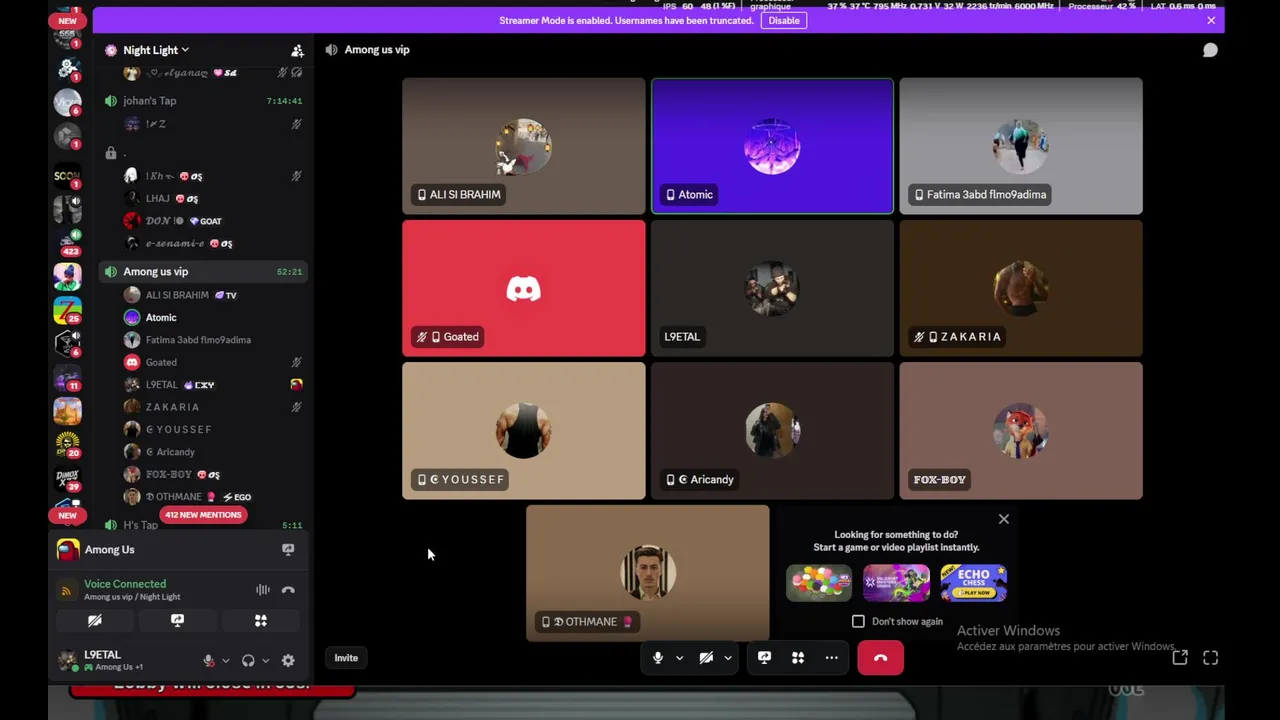This screenshot has width=1280, height=720.
Task: Check the Don't show again checkbox
Action: (x=858, y=621)
